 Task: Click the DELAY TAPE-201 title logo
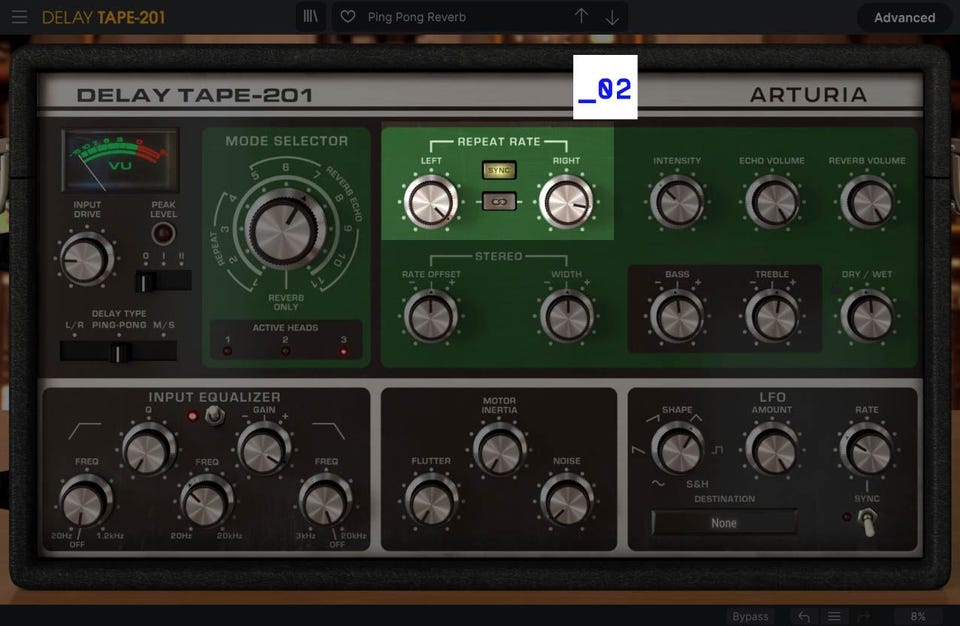[195, 95]
